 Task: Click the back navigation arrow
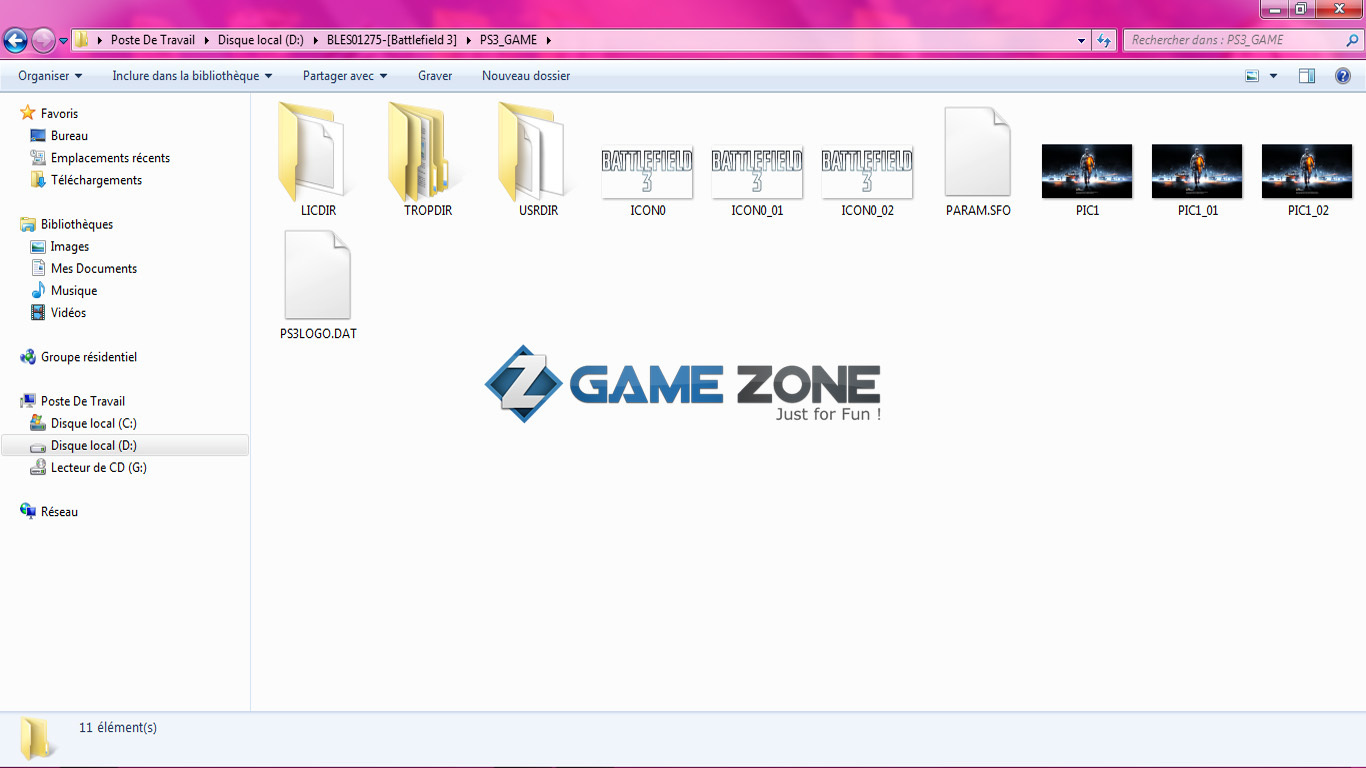tap(16, 40)
